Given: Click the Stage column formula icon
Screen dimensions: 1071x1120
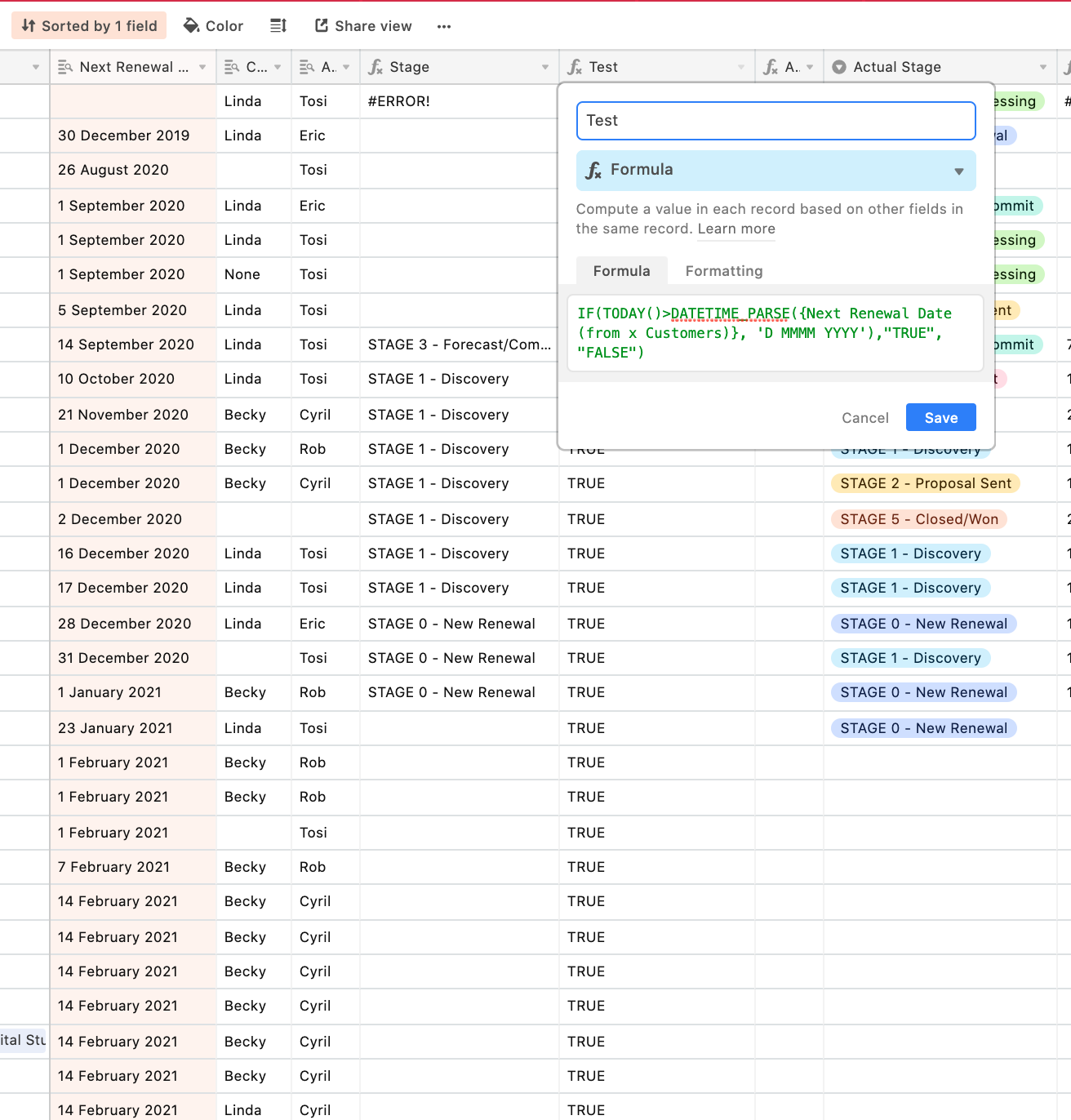Looking at the screenshot, I should pyautogui.click(x=376, y=67).
